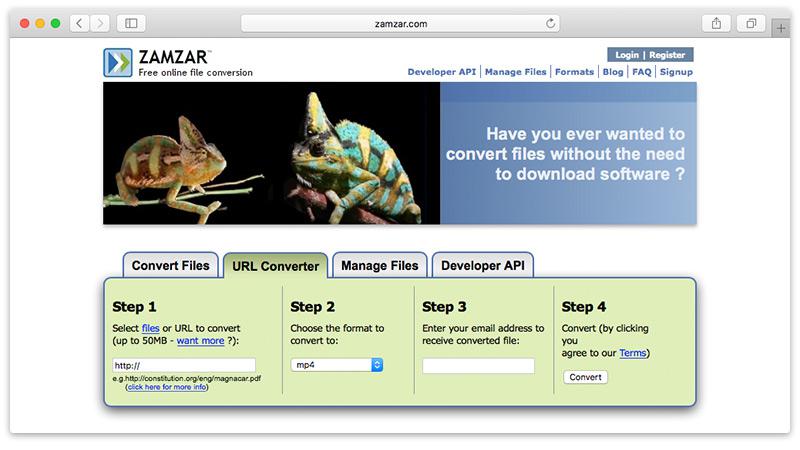The image size is (800, 450).
Task: Switch to the Manage Files tab
Action: point(380,265)
